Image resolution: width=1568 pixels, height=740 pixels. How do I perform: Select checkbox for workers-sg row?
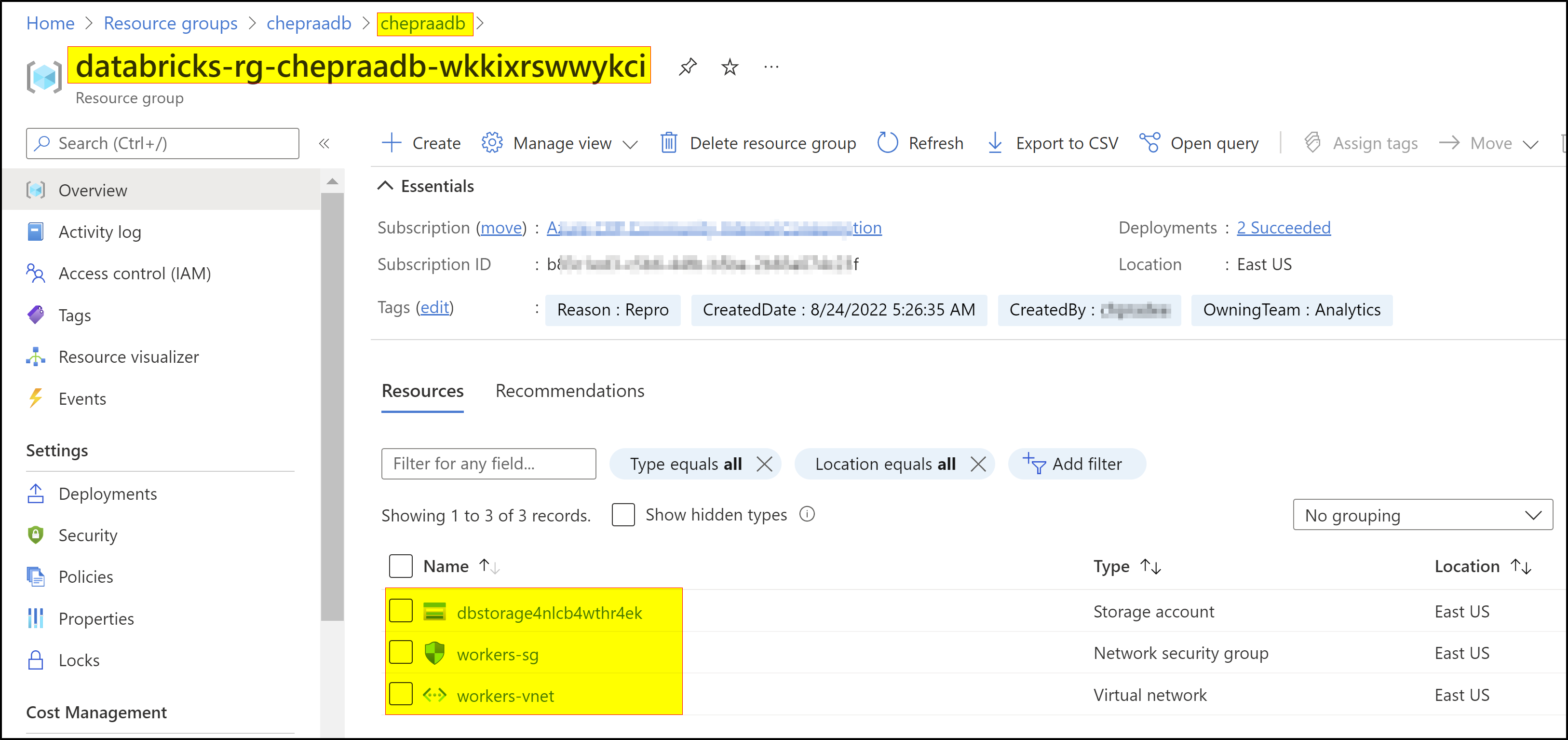coord(401,652)
